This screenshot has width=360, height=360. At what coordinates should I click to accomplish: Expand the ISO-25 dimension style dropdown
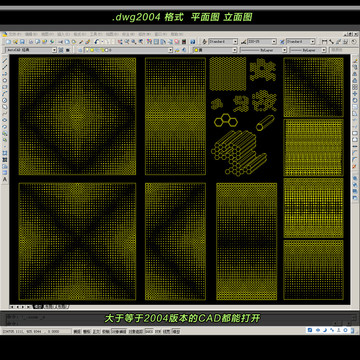coord(262,42)
